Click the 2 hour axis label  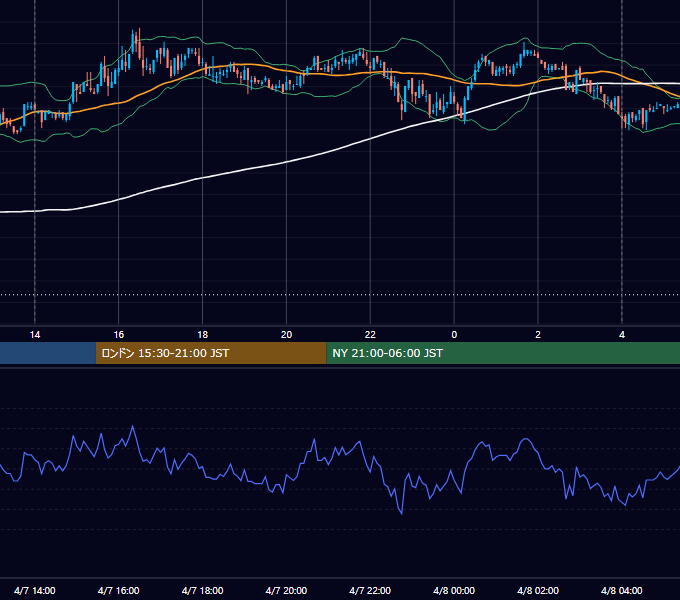538,335
